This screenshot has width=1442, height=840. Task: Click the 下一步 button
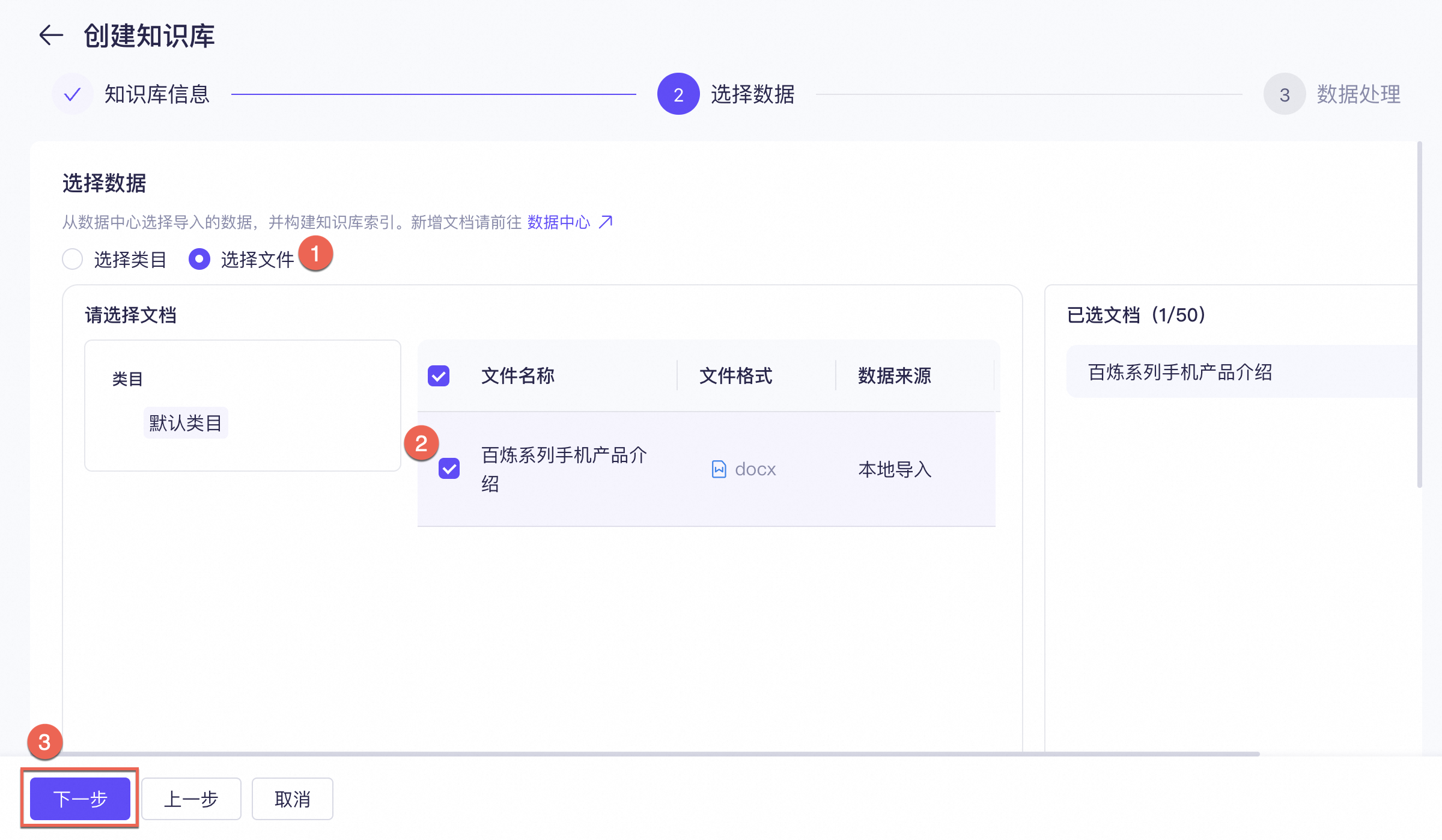point(80,799)
